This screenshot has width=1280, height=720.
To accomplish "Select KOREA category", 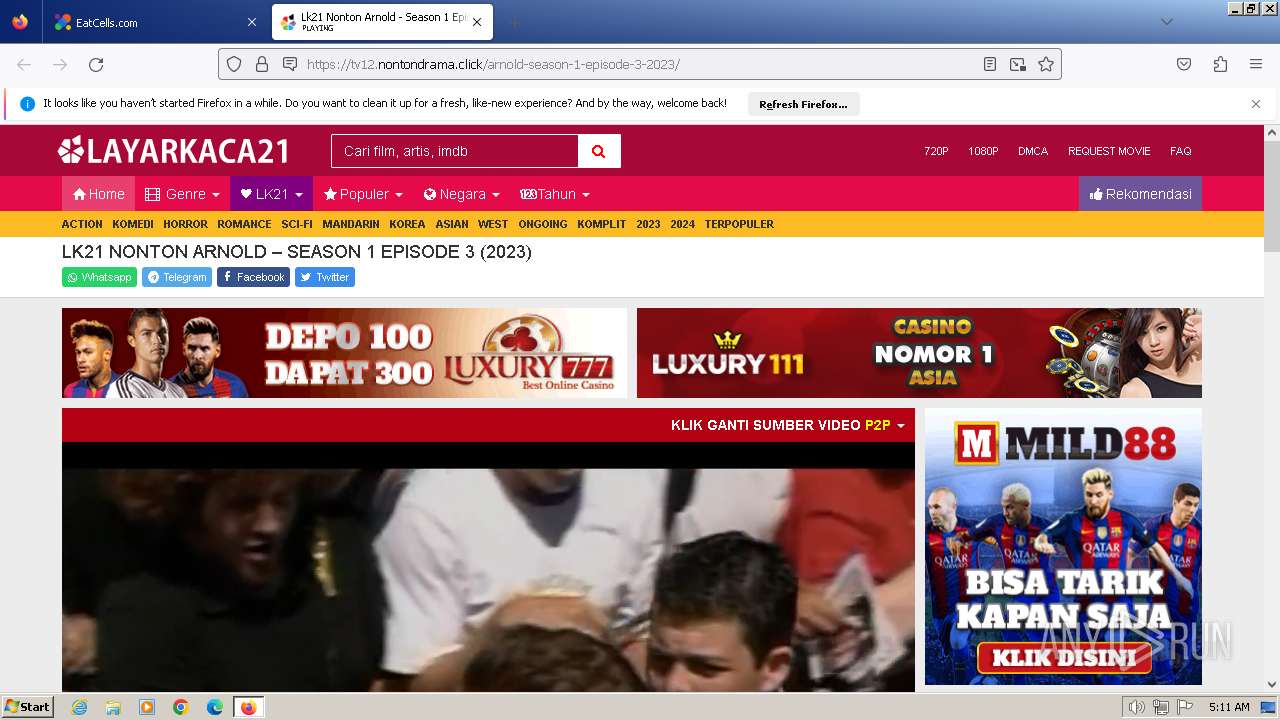I will point(407,224).
